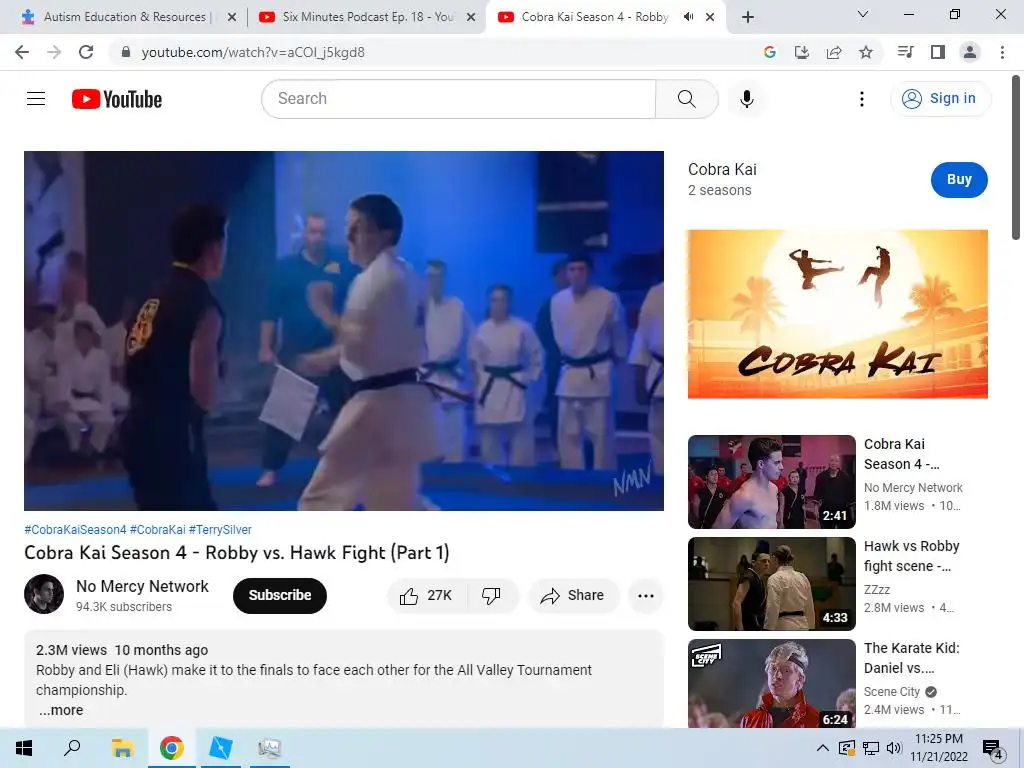
Task: Open 'The Karate Kid: Daniel vs.' title
Action: [911, 658]
